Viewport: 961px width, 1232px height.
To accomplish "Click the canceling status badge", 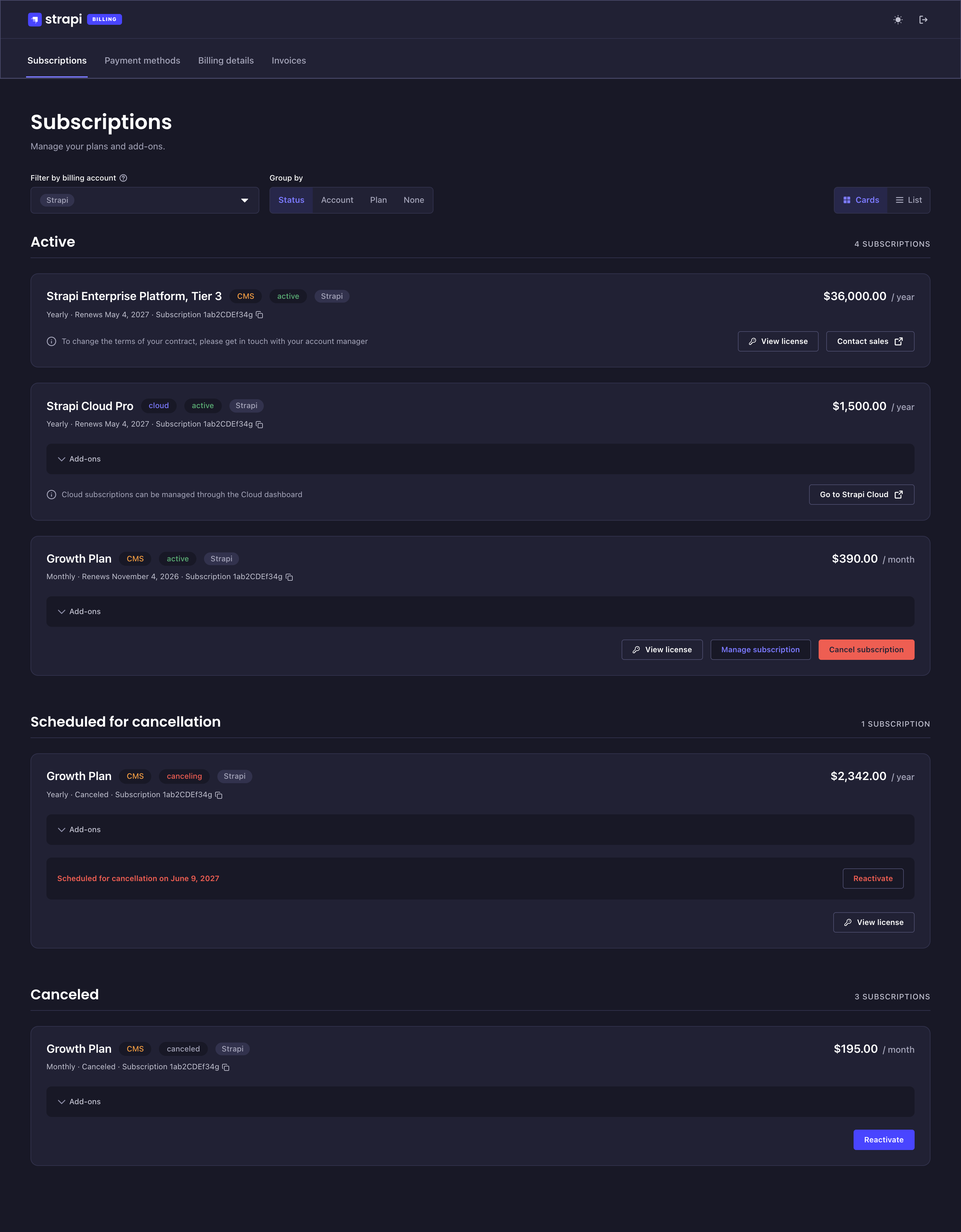I will click(x=184, y=776).
